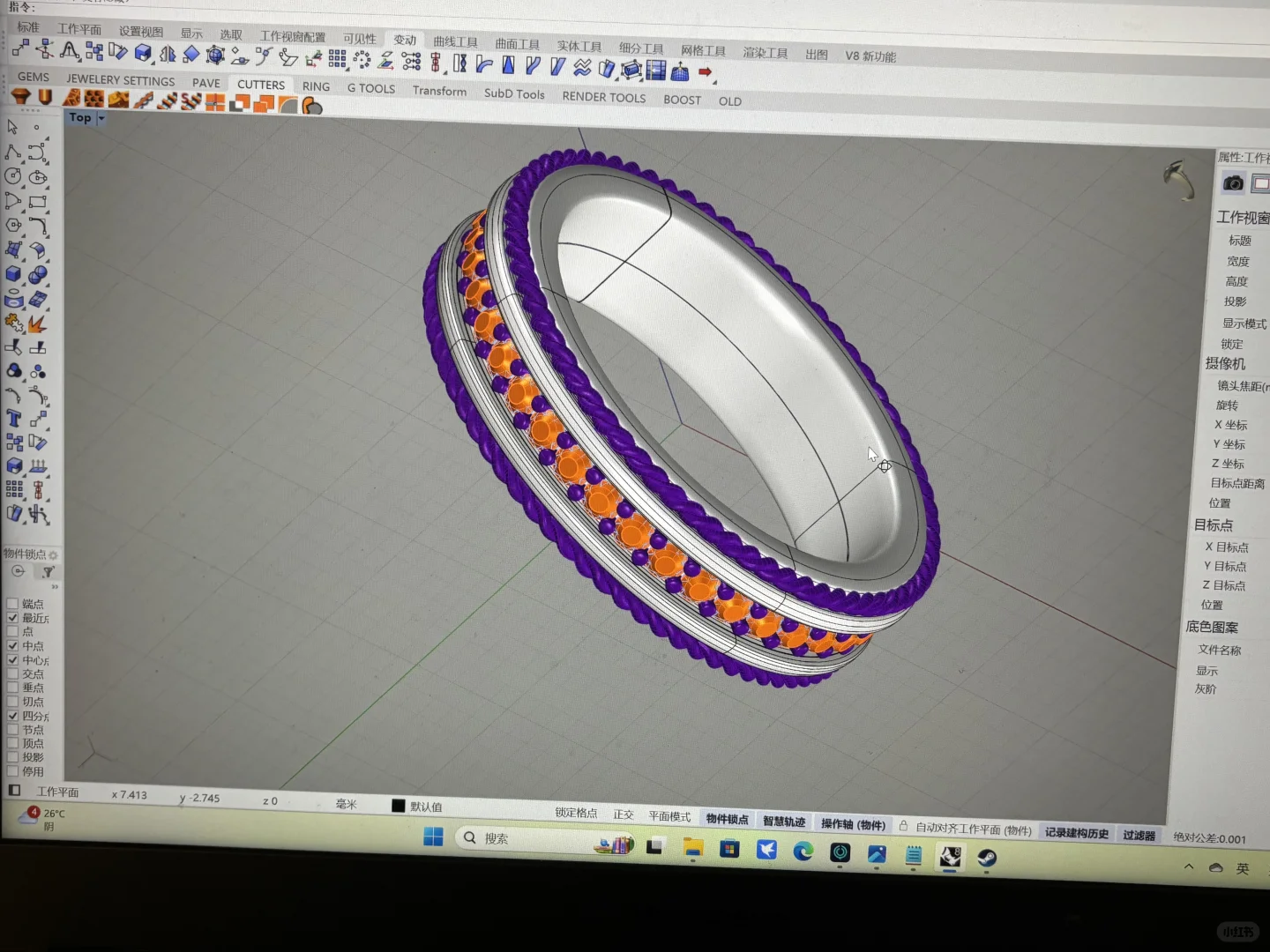Screen dimensions: 1270x952
Task: Open the RING tab
Action: [x=316, y=86]
